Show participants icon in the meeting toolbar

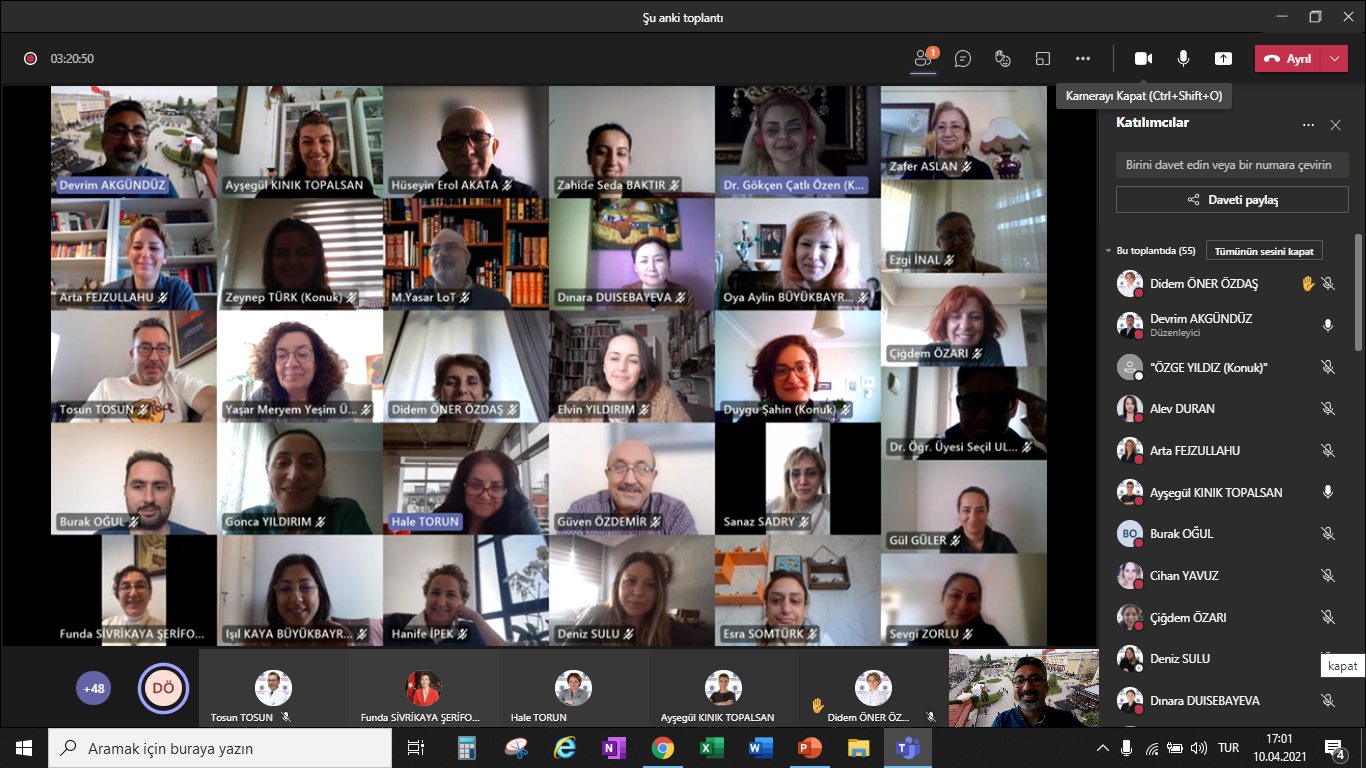[x=923, y=58]
